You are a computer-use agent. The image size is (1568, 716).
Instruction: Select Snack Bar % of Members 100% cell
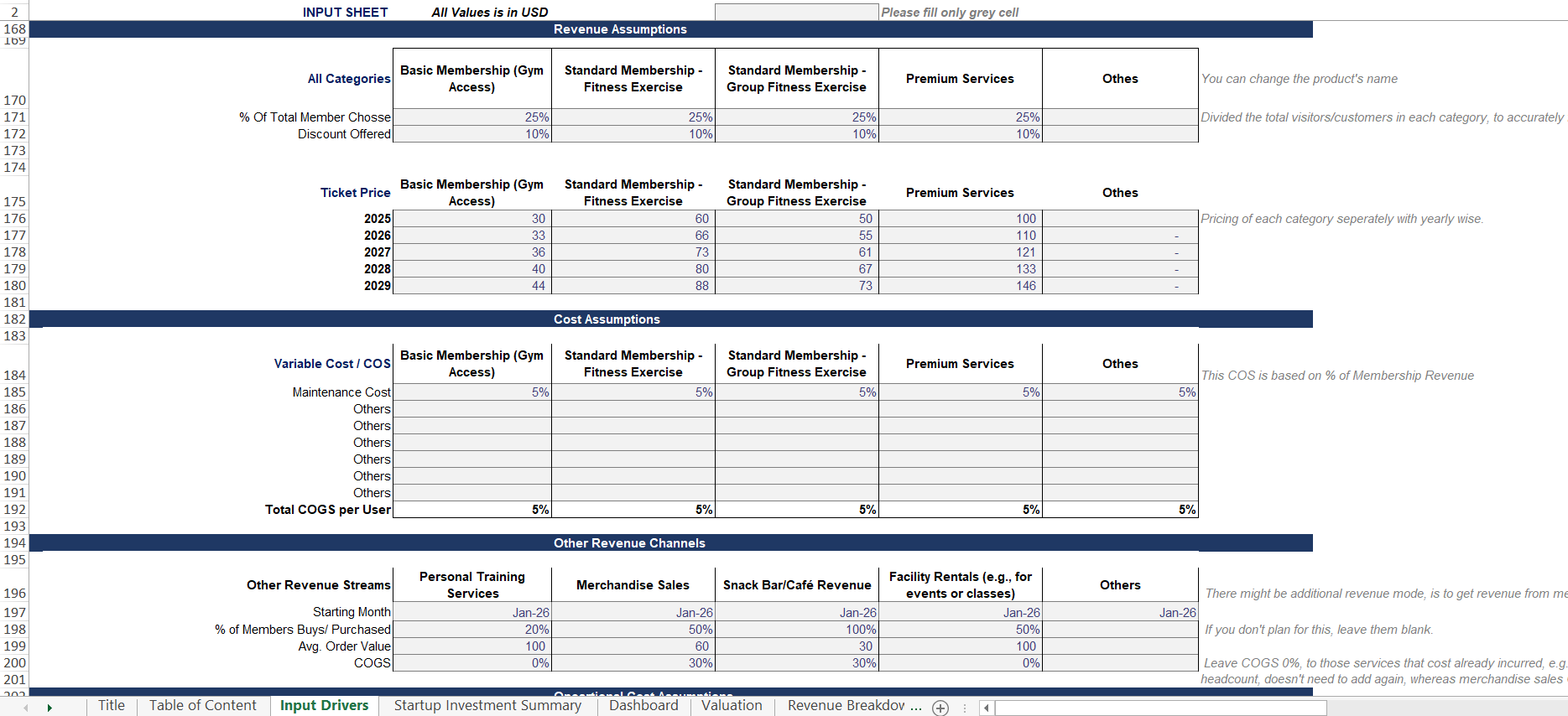(797, 630)
